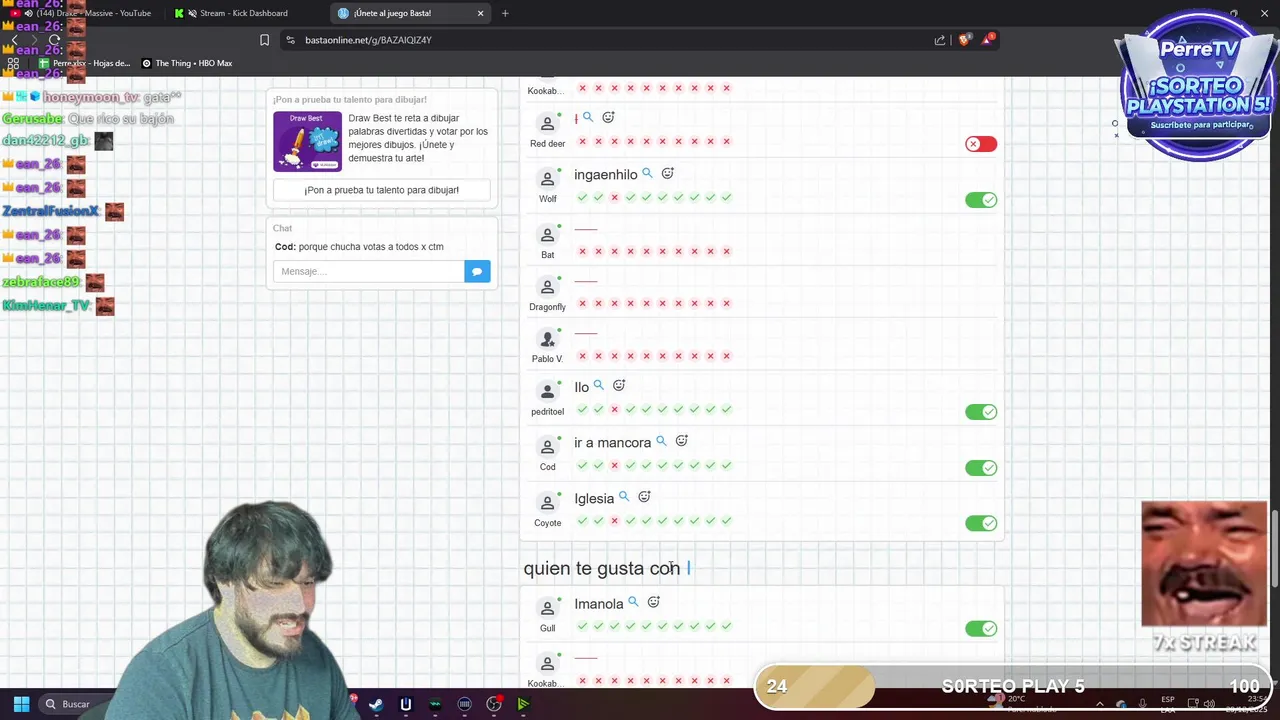The width and height of the screenshot is (1280, 720).
Task: Open the Wolf player avatar
Action: pos(547,179)
